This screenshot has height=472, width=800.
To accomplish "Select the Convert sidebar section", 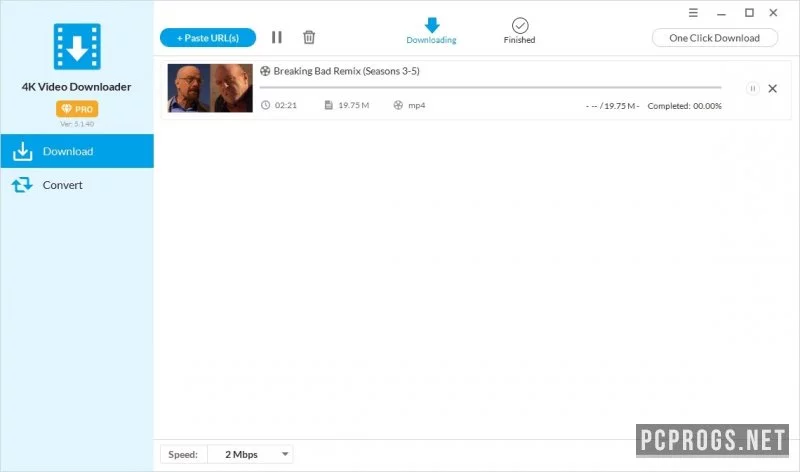I will 77,185.
